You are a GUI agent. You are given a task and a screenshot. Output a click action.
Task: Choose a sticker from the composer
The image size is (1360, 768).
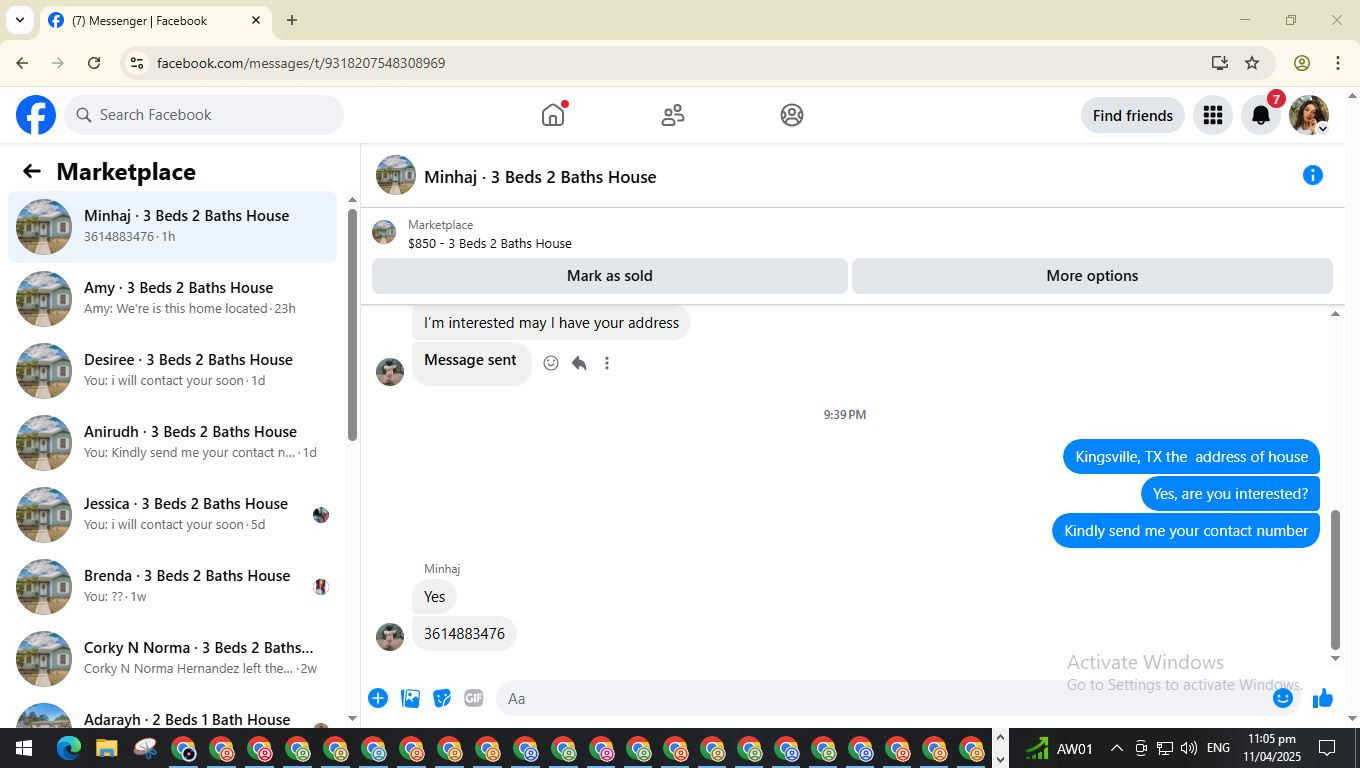pyautogui.click(x=442, y=698)
